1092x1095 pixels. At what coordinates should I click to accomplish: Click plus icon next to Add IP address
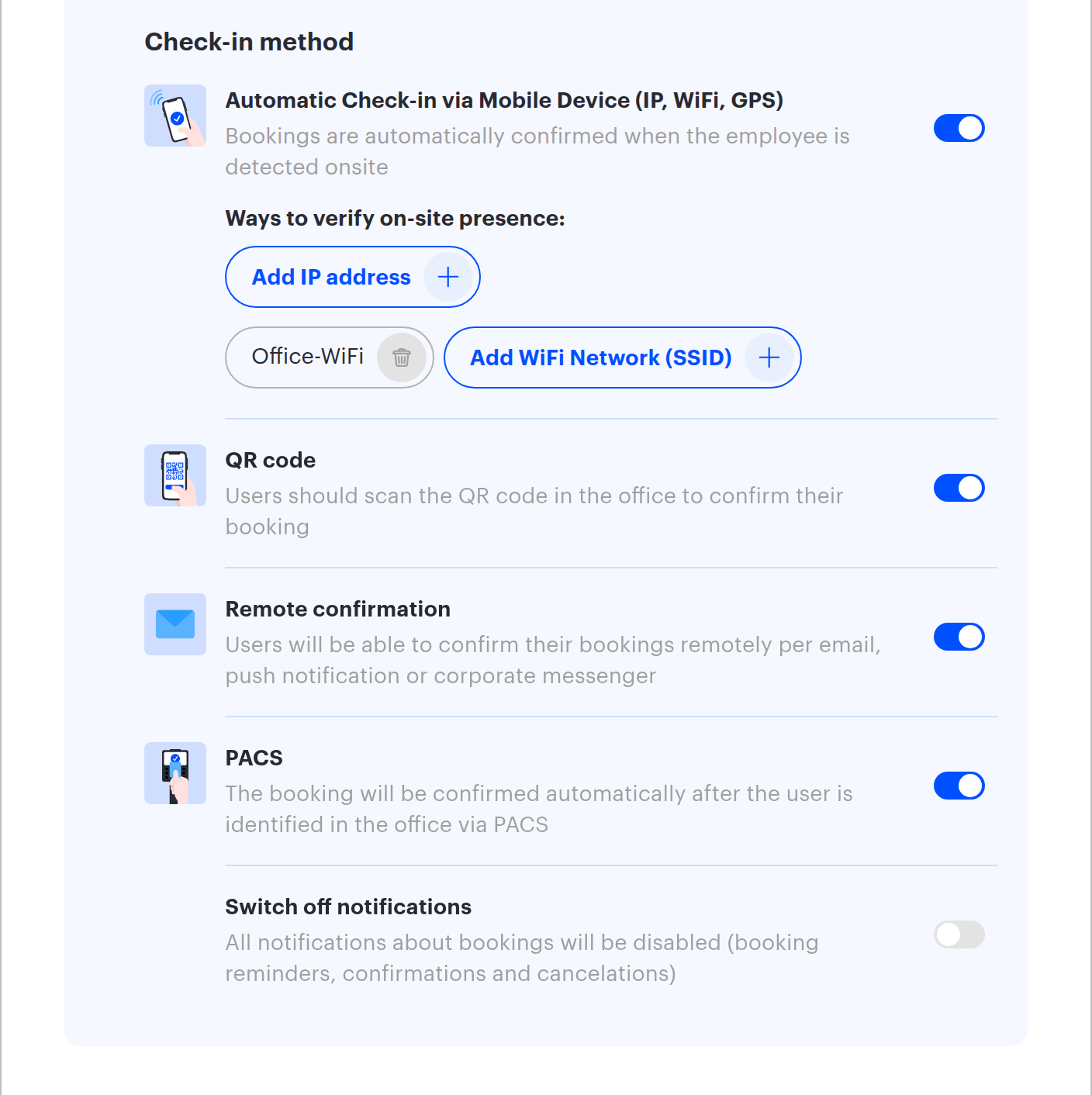tap(448, 277)
